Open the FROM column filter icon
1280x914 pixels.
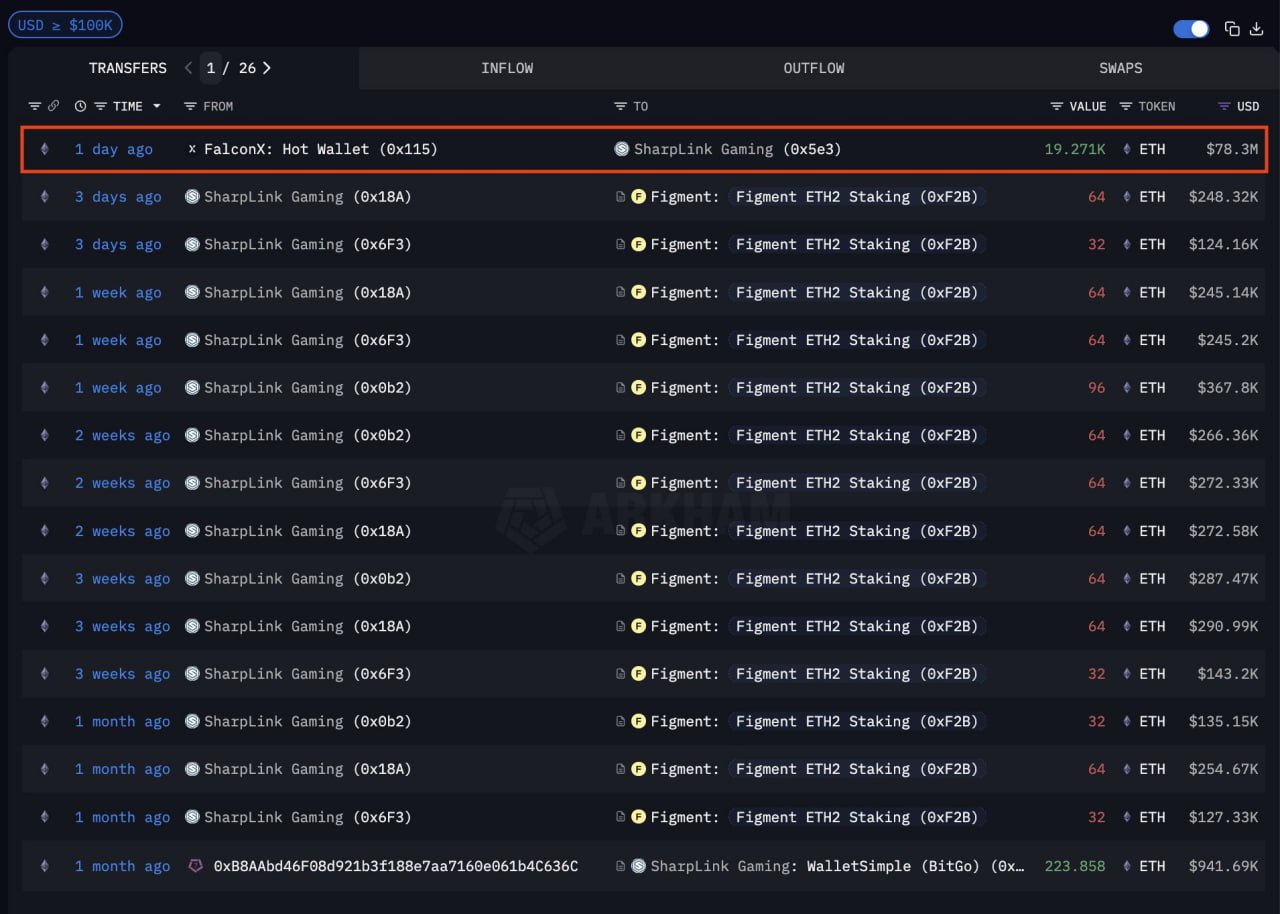pyautogui.click(x=190, y=106)
